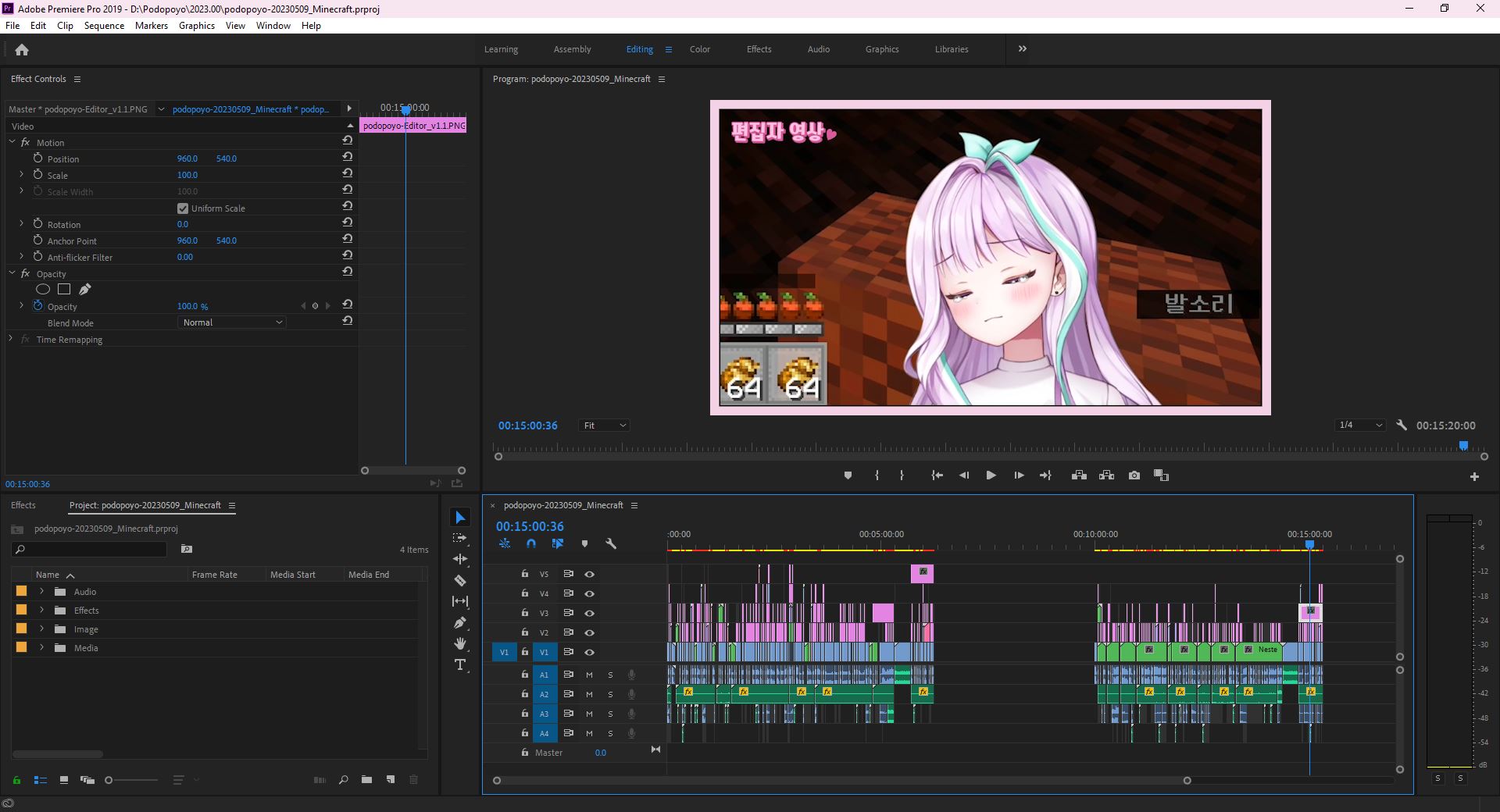Expand the Audio bin

point(41,591)
